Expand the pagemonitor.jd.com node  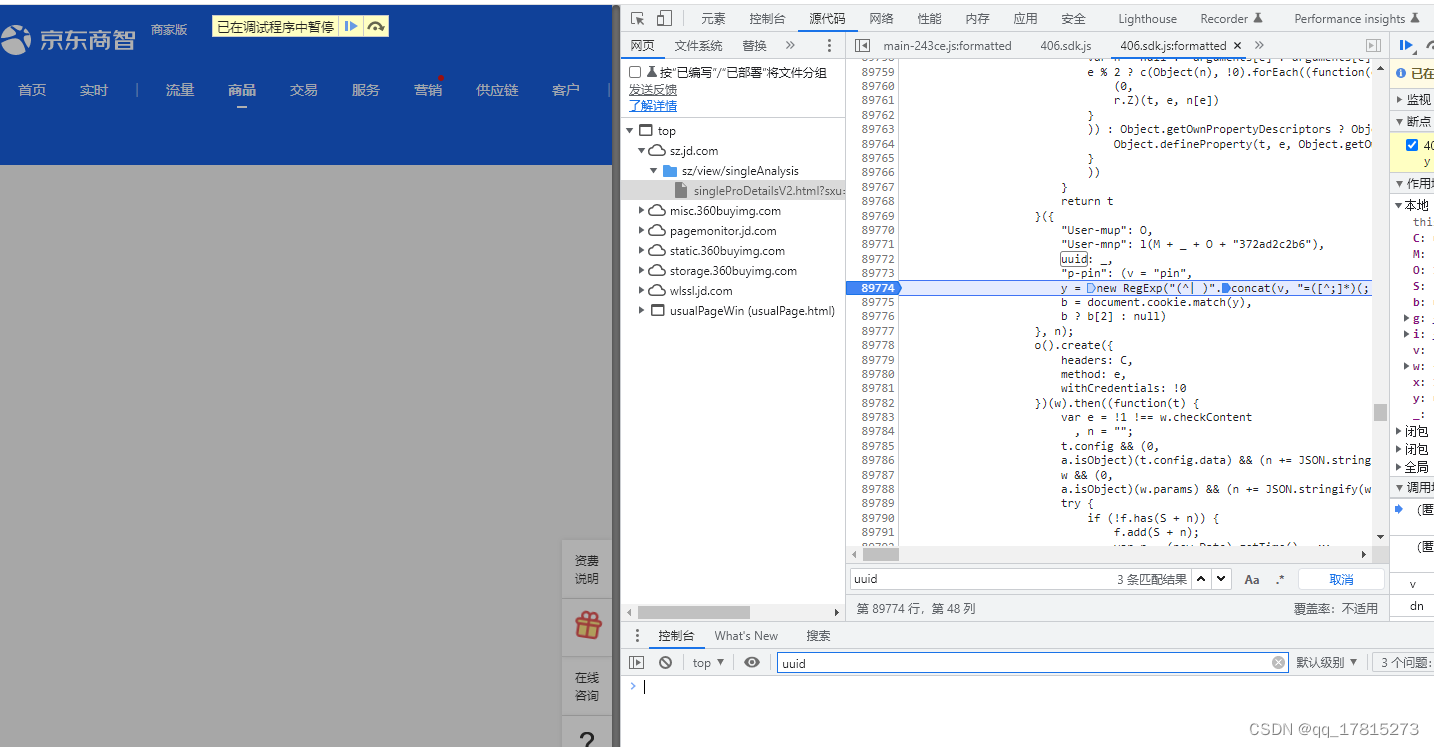tap(642, 231)
